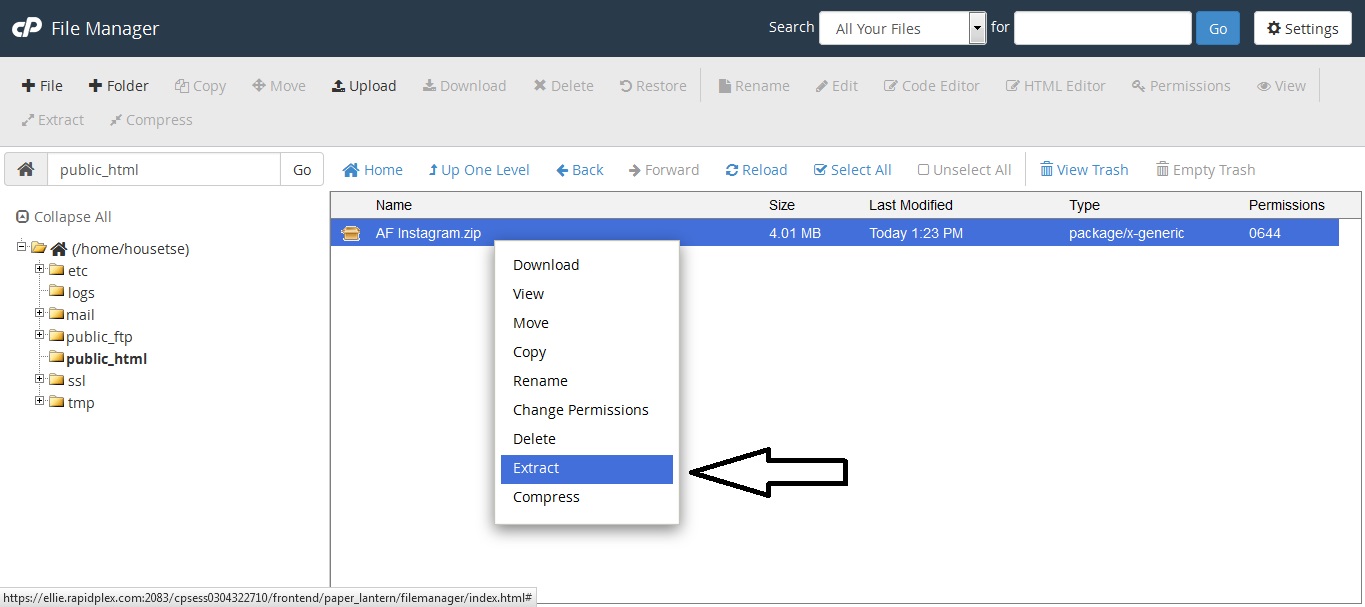Select the Upload tool in the toolbar
Image resolution: width=1365 pixels, height=607 pixels.
364,85
